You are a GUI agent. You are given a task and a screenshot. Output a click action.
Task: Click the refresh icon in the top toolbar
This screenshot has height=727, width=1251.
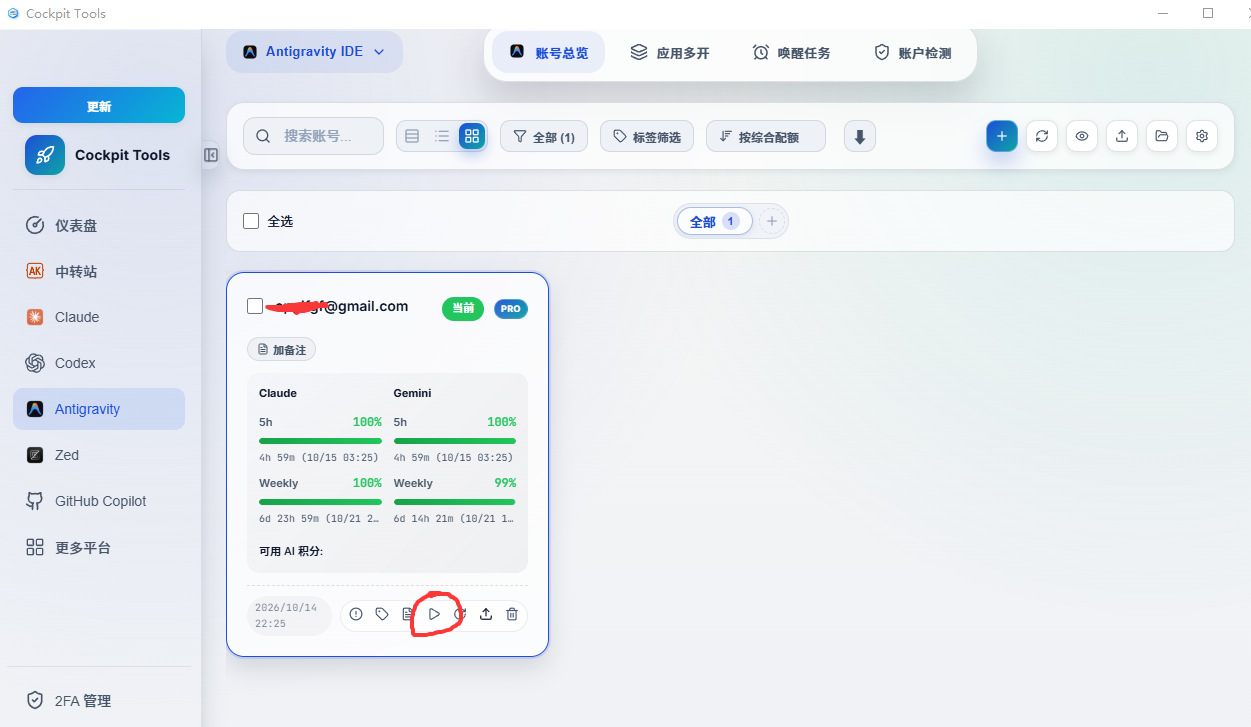1042,136
